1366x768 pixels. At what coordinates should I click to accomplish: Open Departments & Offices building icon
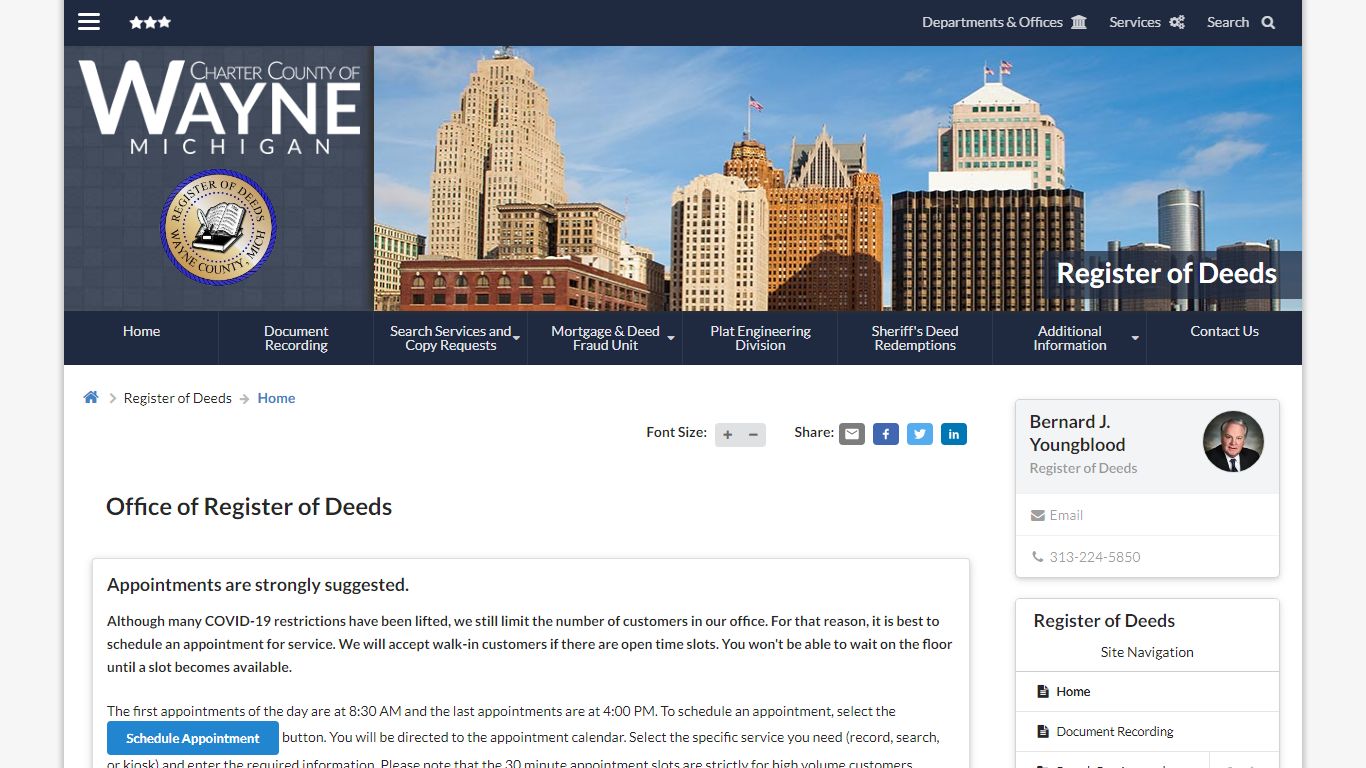coord(1079,22)
